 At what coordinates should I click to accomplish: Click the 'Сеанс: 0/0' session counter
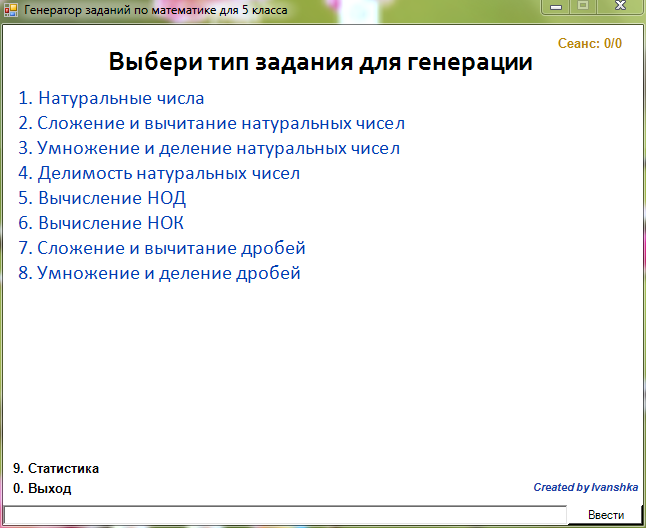pos(590,43)
